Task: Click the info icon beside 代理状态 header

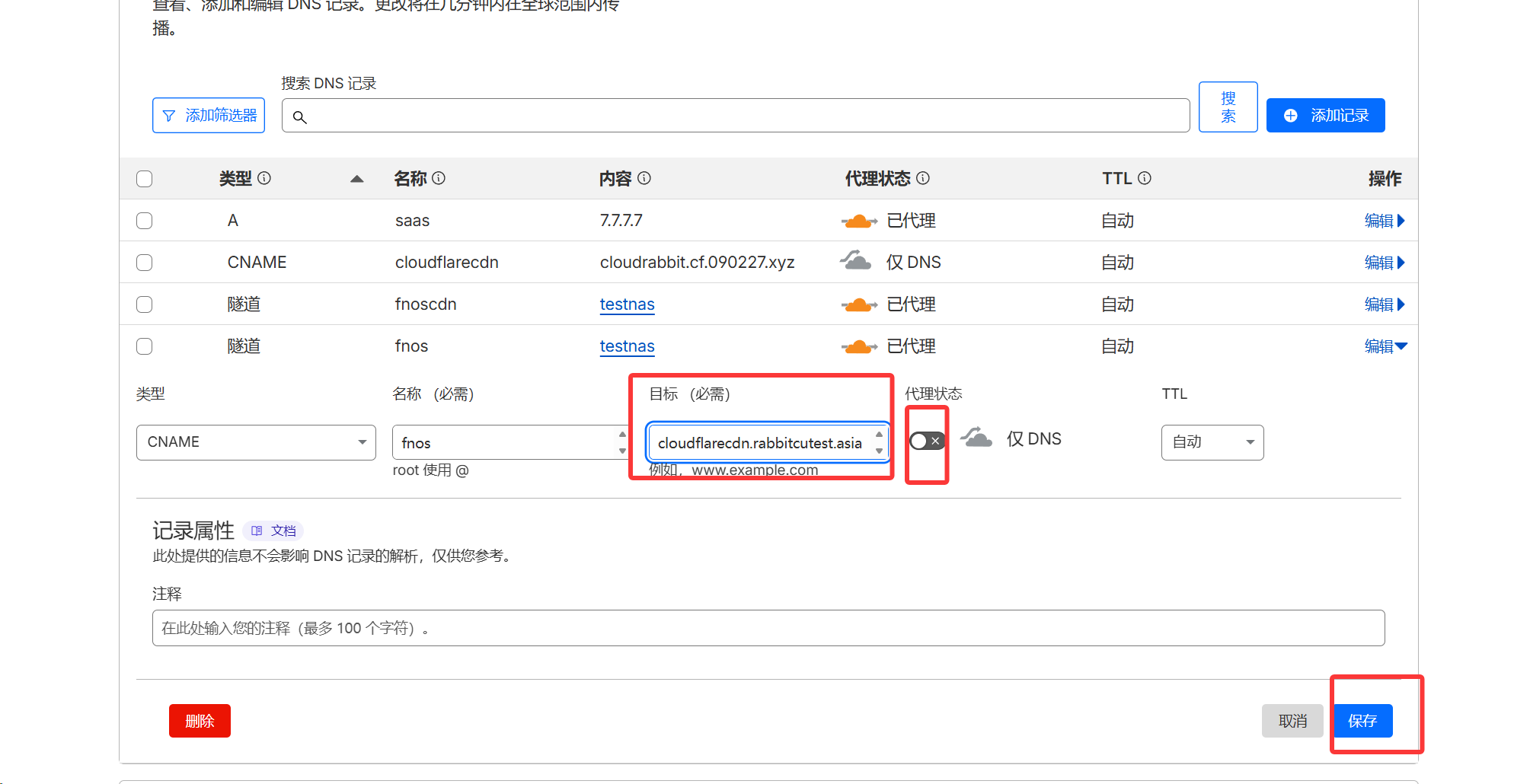Action: point(923,178)
